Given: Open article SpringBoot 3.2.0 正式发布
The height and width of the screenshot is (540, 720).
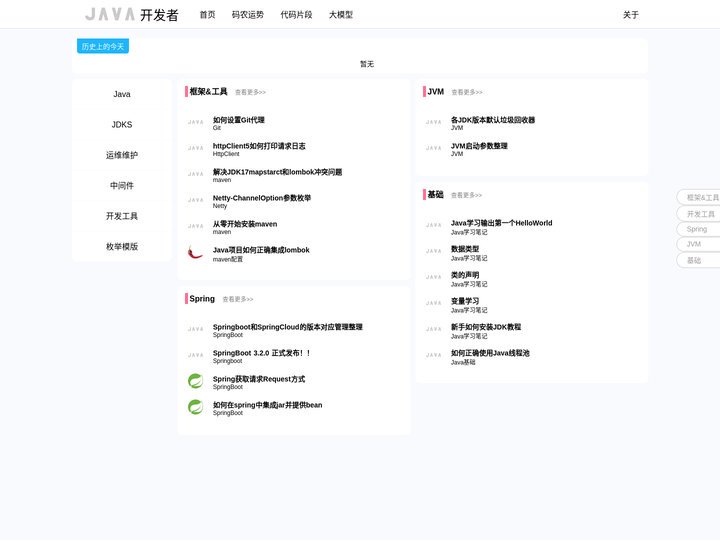Looking at the screenshot, I should tap(262, 353).
